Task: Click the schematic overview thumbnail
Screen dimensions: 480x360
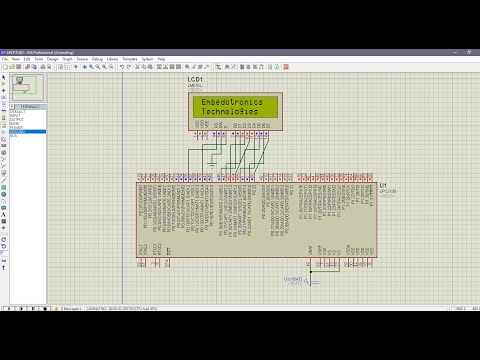Action: [28, 87]
